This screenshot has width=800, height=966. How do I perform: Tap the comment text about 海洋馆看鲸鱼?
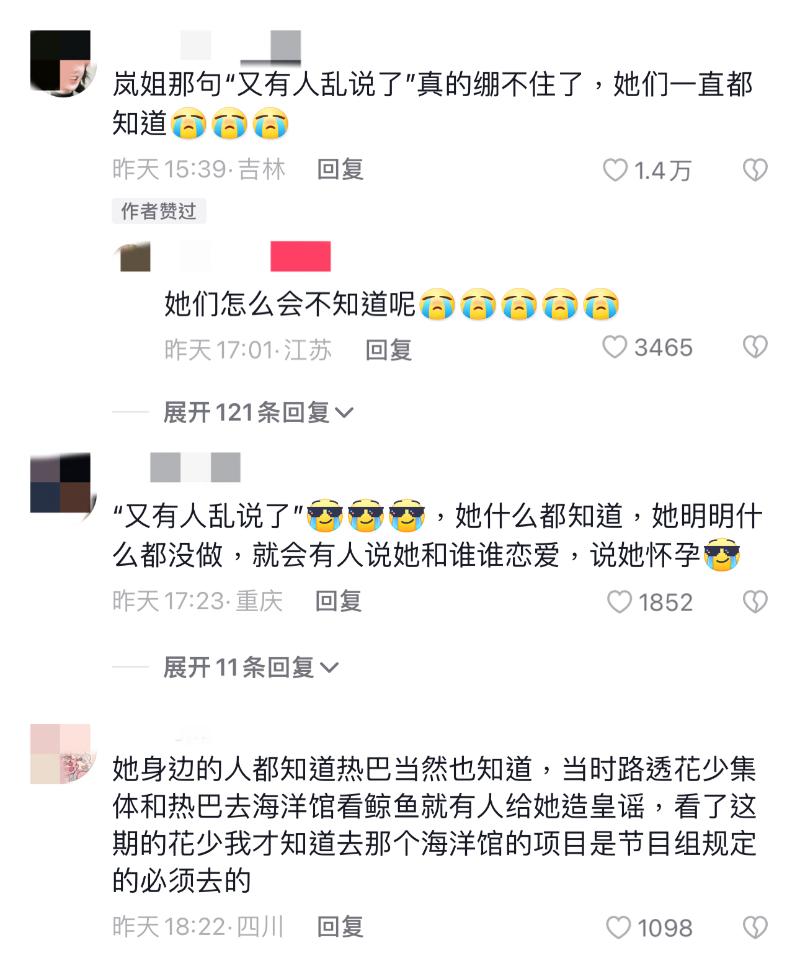434,824
